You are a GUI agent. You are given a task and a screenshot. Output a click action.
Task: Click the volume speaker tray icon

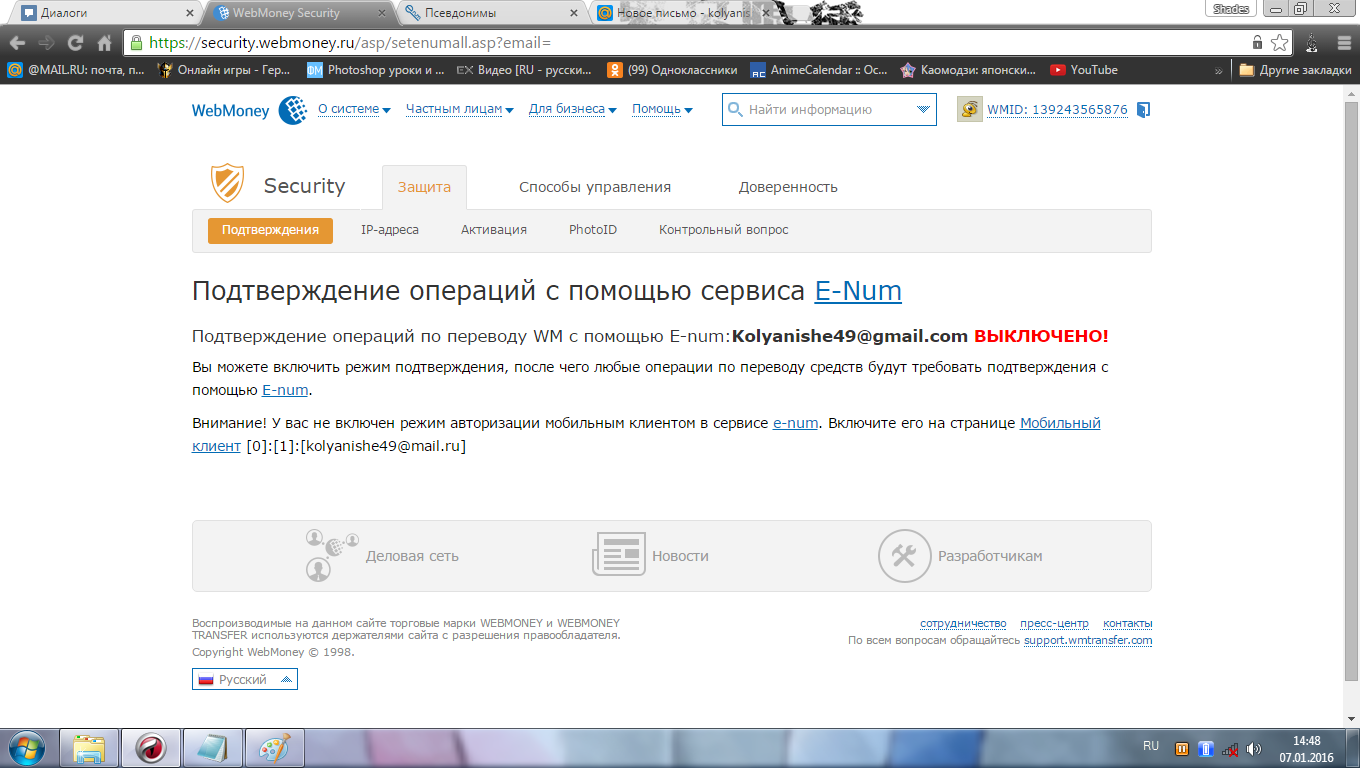pos(1254,748)
